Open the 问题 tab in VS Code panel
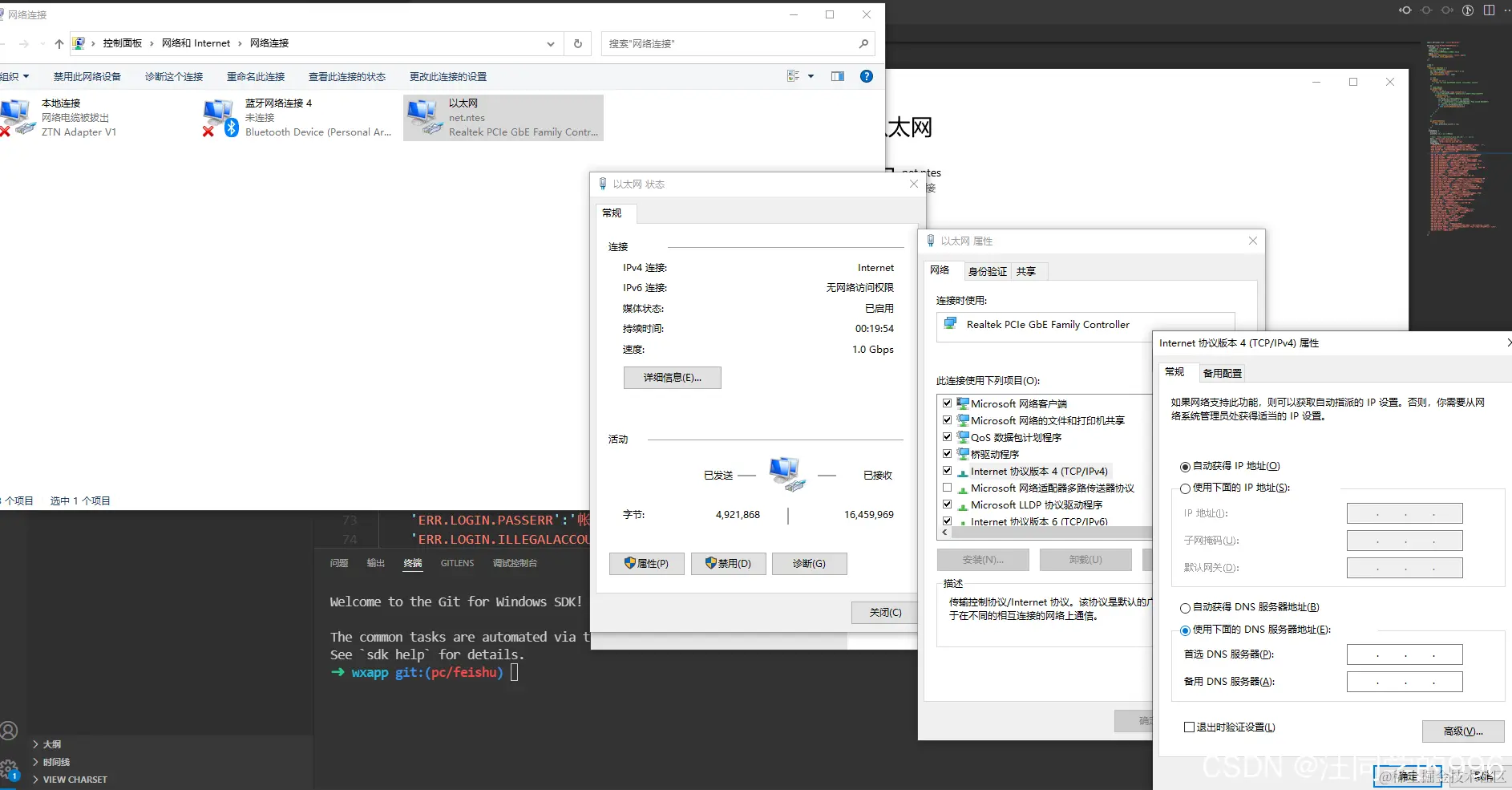 click(x=339, y=563)
